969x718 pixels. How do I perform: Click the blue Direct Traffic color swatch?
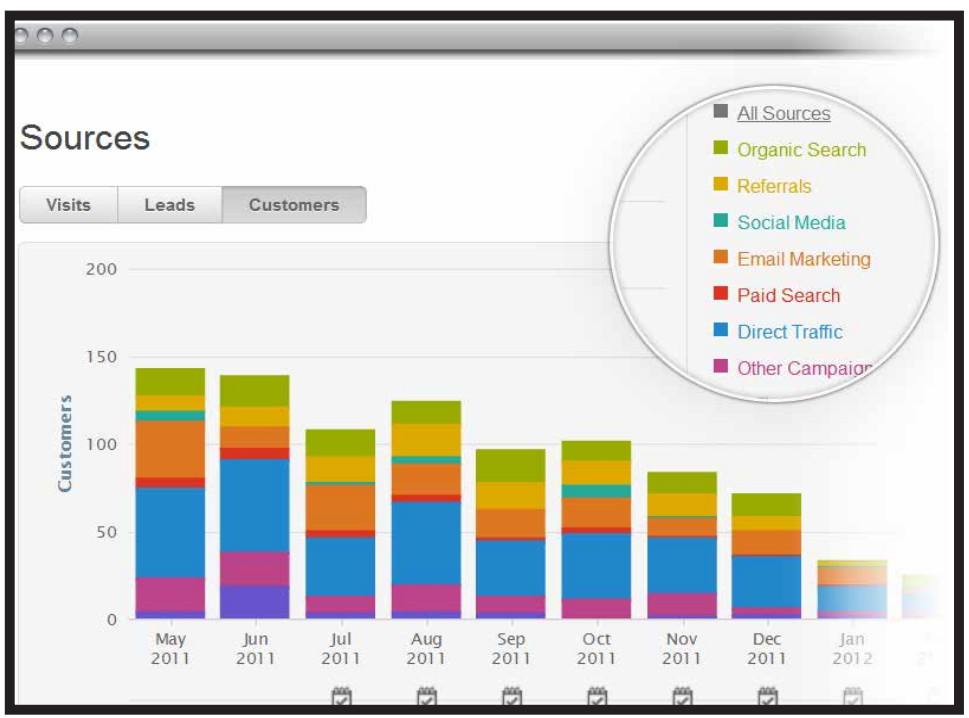721,329
